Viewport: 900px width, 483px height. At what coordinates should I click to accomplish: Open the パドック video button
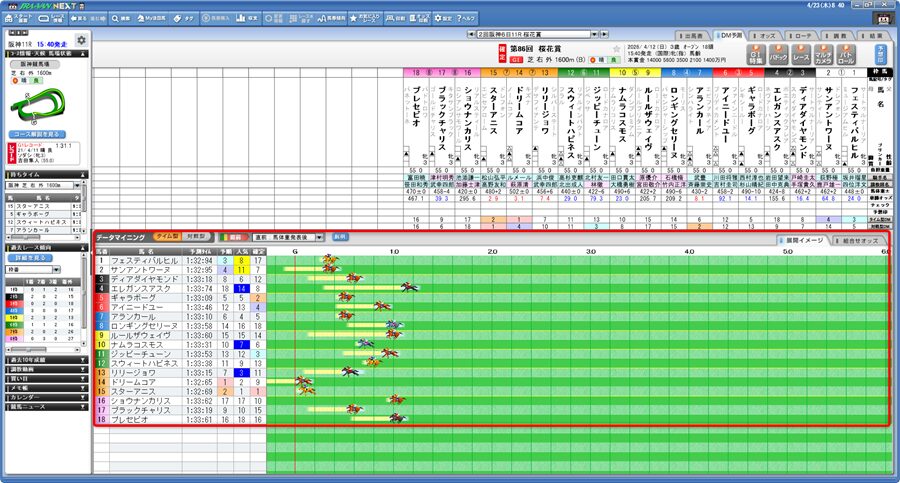pos(778,55)
